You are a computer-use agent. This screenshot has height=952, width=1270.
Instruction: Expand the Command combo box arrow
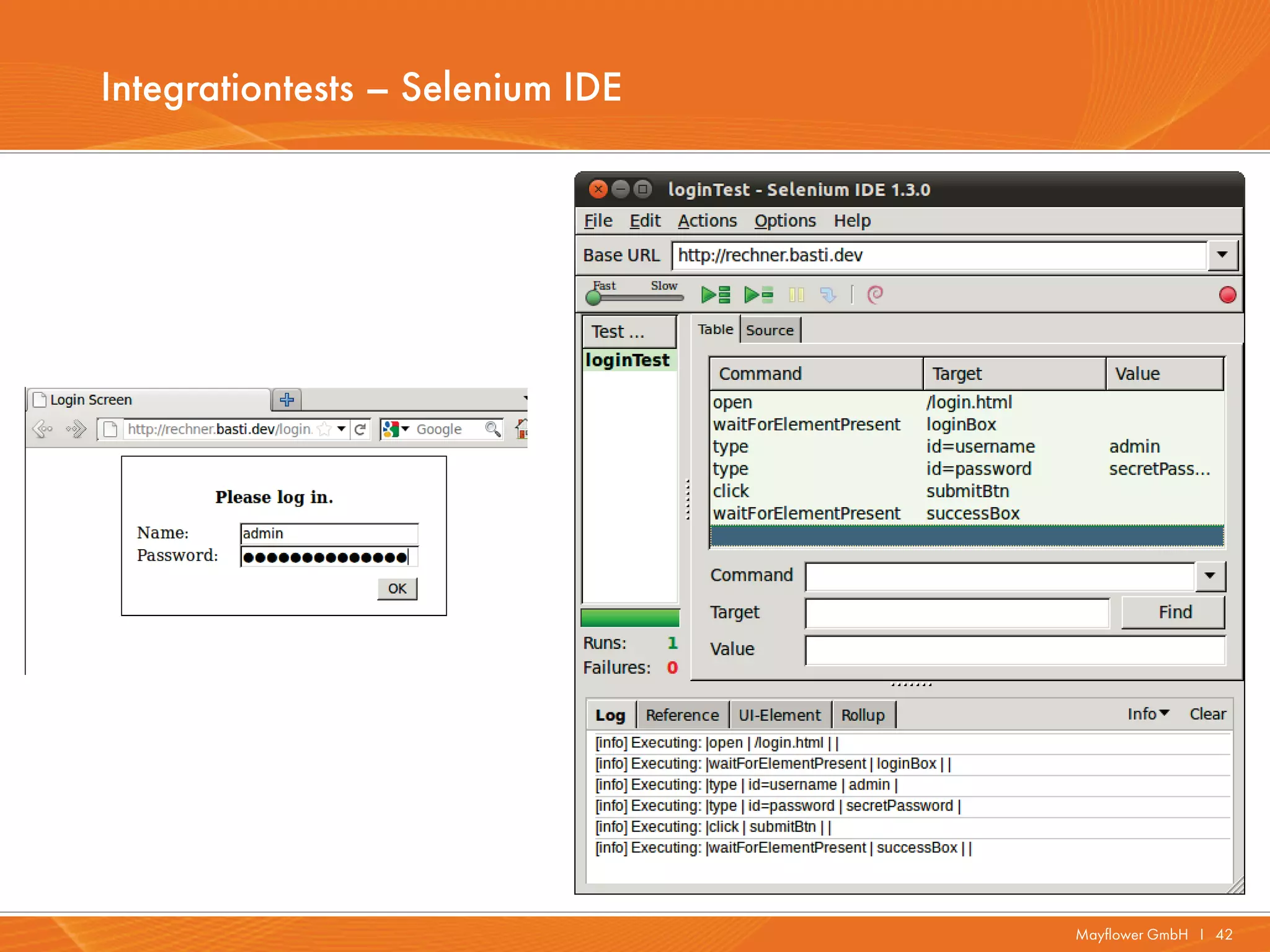click(x=1210, y=576)
